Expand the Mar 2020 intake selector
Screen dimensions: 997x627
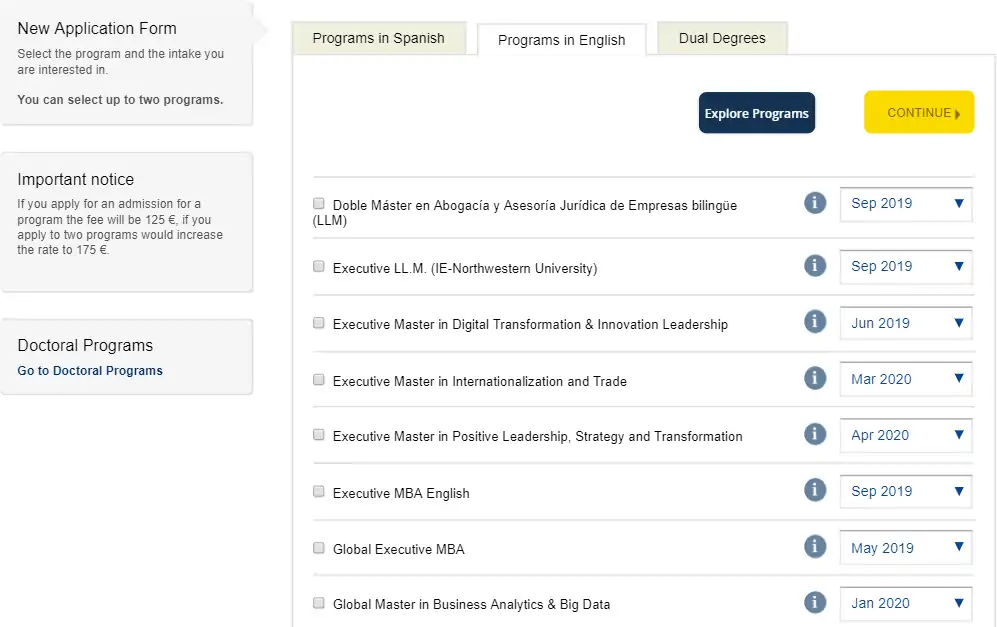coord(906,379)
